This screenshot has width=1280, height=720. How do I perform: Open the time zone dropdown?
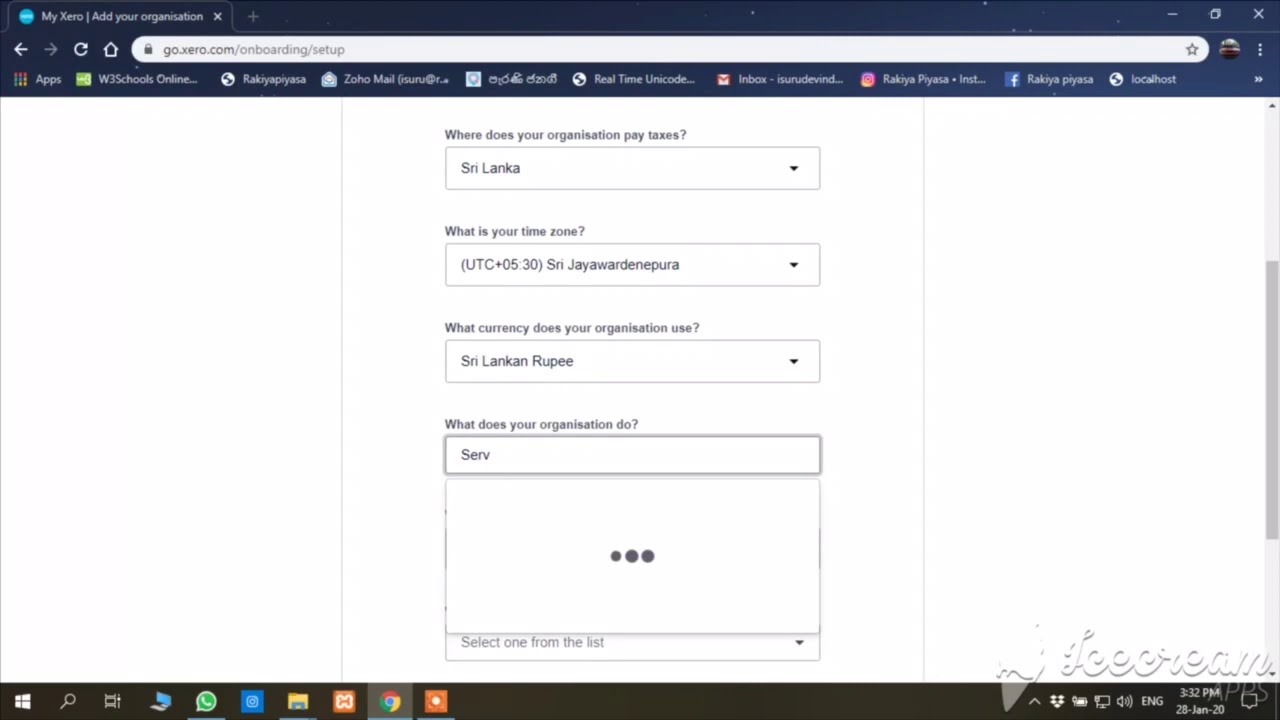click(x=632, y=265)
